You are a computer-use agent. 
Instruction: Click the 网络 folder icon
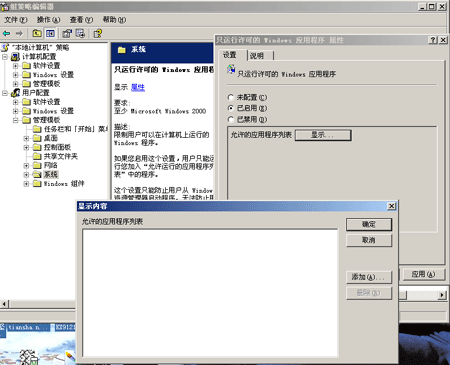click(x=37, y=165)
